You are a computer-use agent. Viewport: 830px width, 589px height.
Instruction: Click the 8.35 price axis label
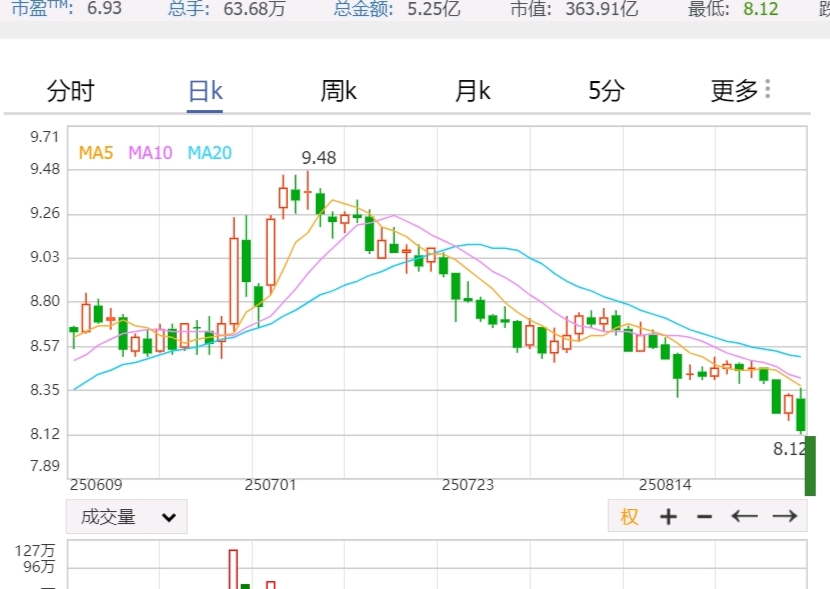pos(44,390)
